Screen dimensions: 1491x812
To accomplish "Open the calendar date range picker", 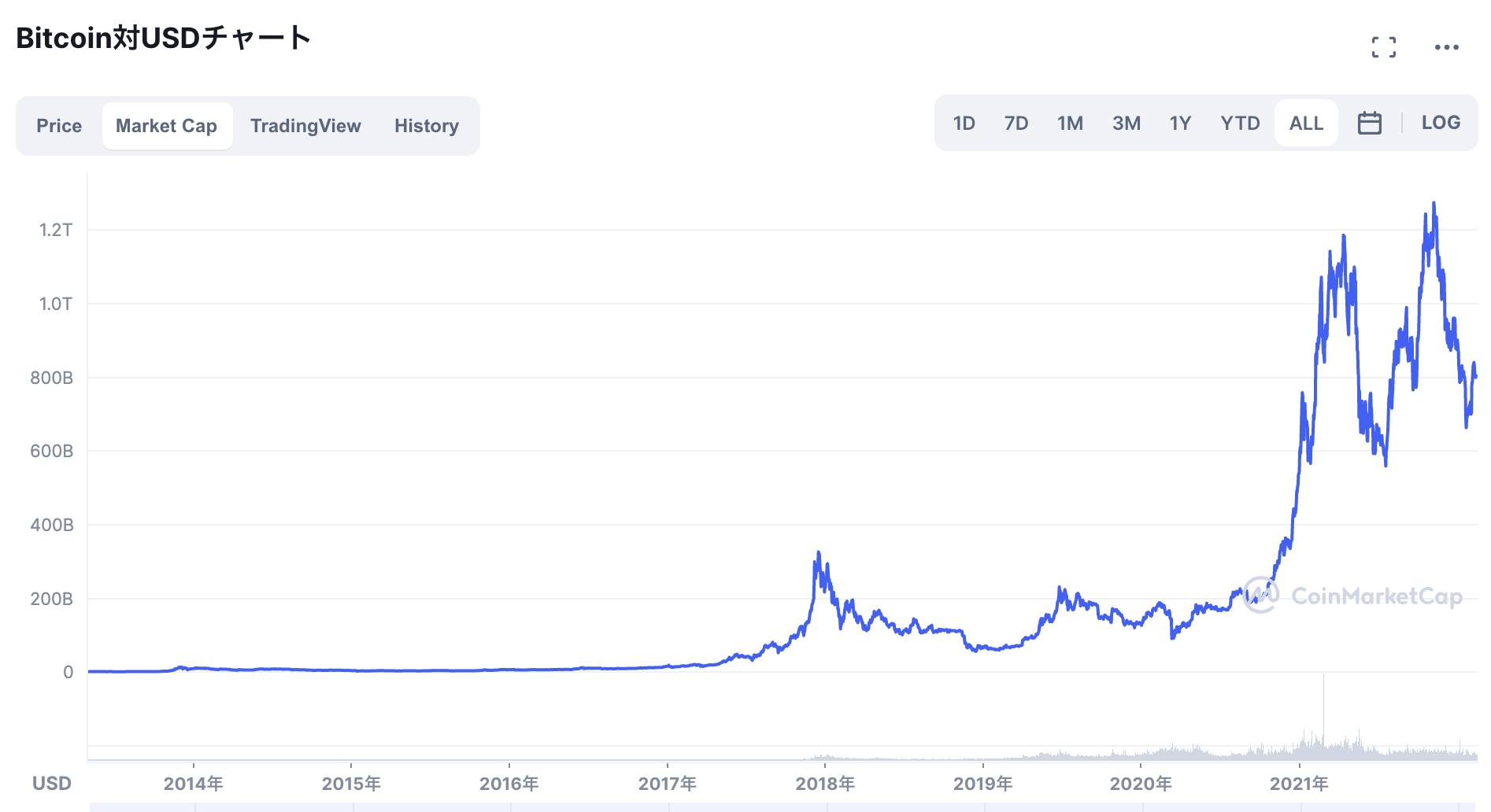I will (1369, 124).
